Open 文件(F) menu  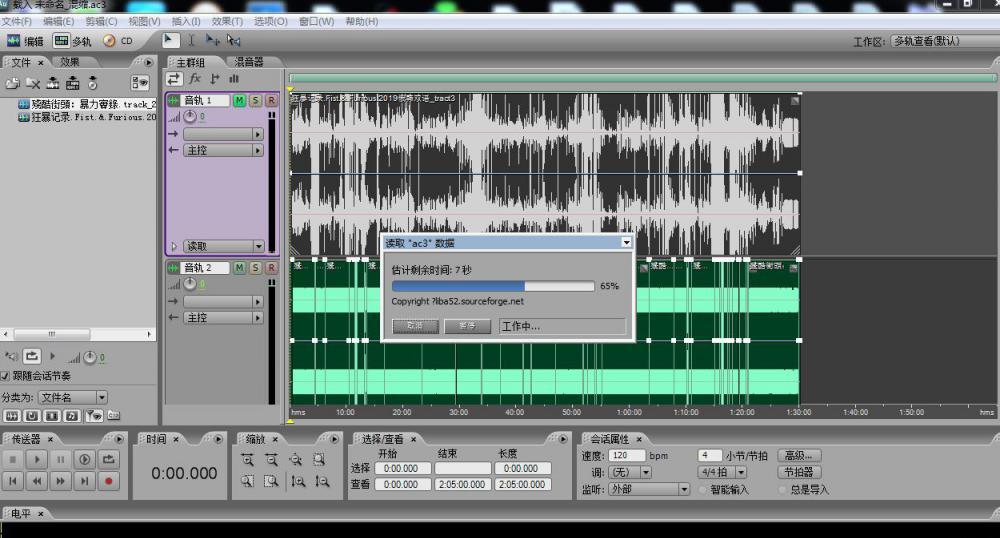click(17, 21)
